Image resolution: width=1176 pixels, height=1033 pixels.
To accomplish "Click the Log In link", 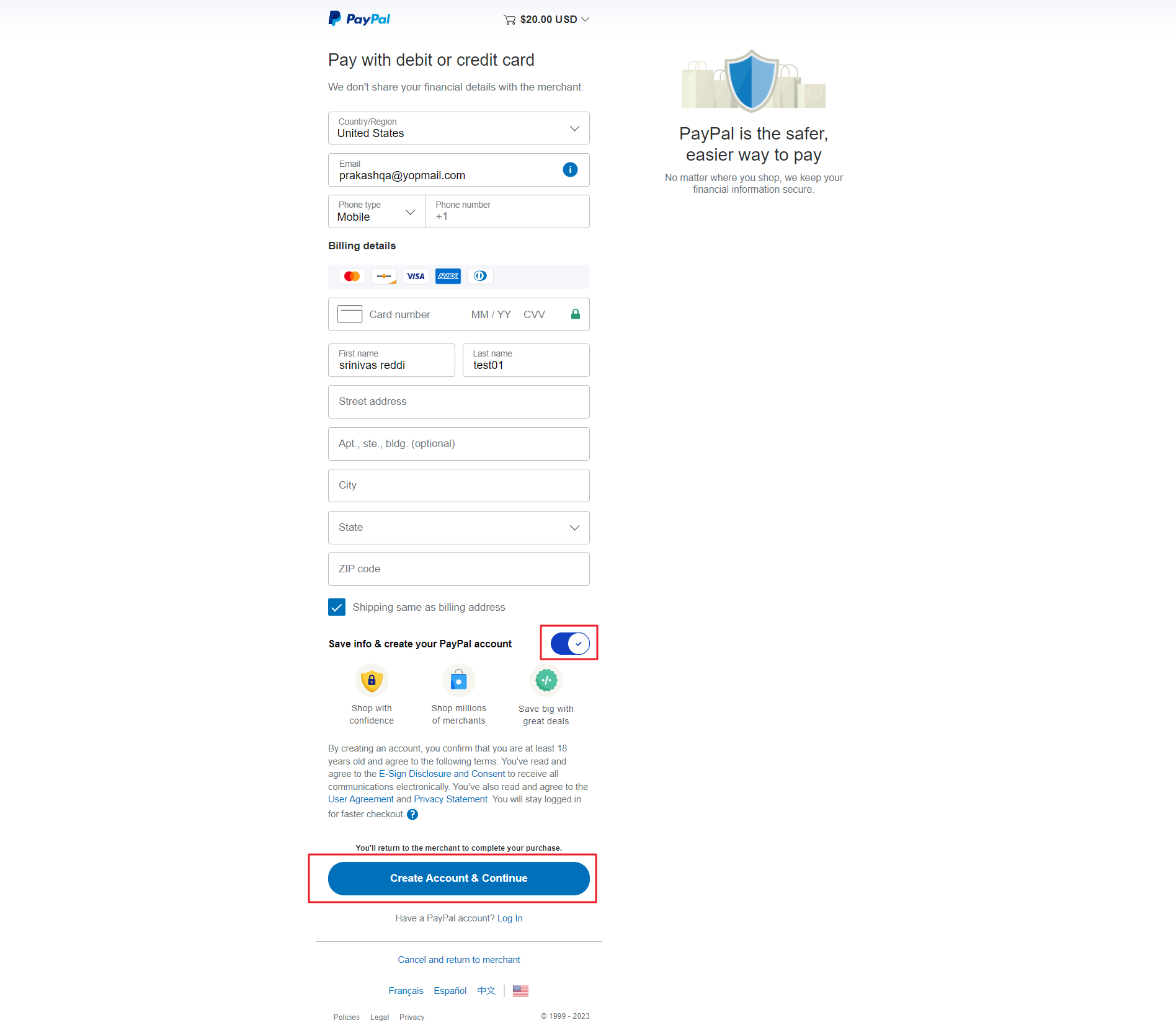I will point(510,918).
